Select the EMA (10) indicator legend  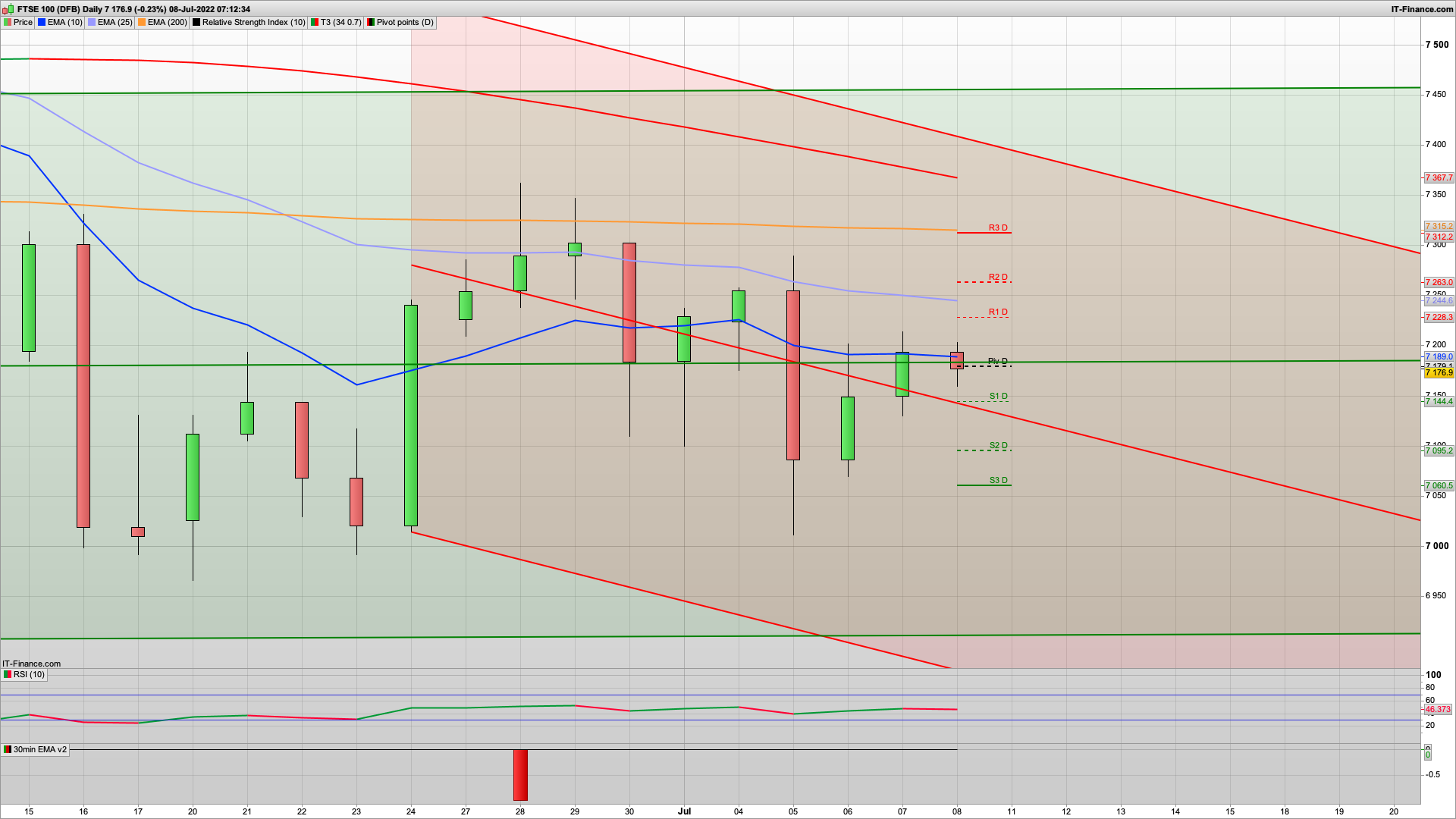tap(60, 22)
